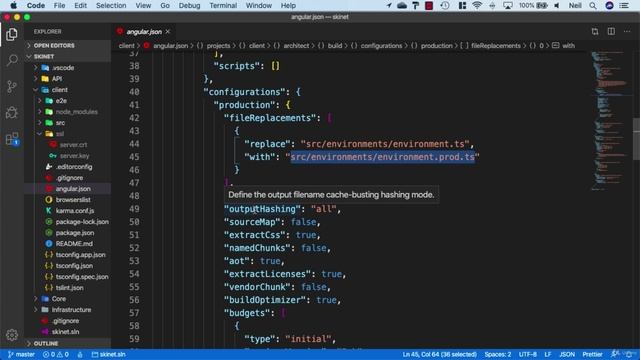Open Source Control view
The image size is (640, 360).
[x=12, y=86]
